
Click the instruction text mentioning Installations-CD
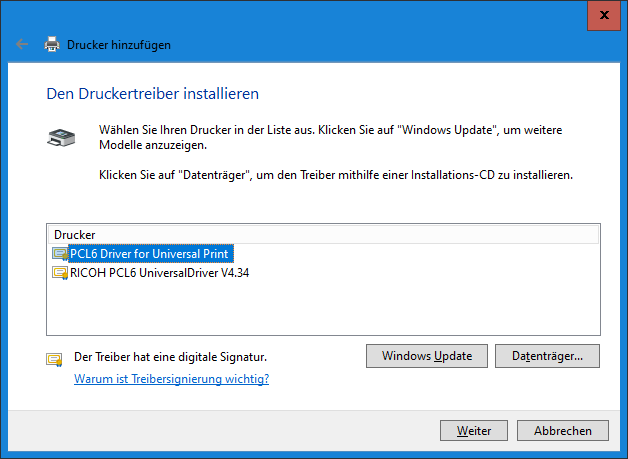[335, 175]
